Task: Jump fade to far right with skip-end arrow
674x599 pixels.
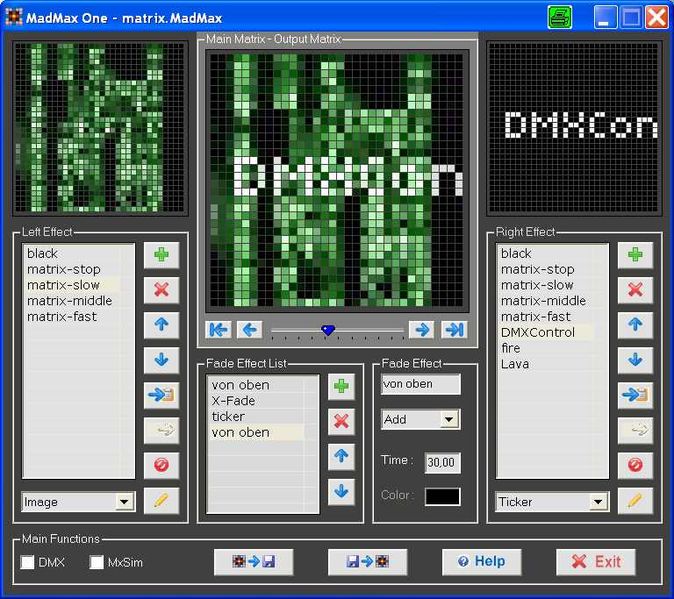Action: coord(454,329)
